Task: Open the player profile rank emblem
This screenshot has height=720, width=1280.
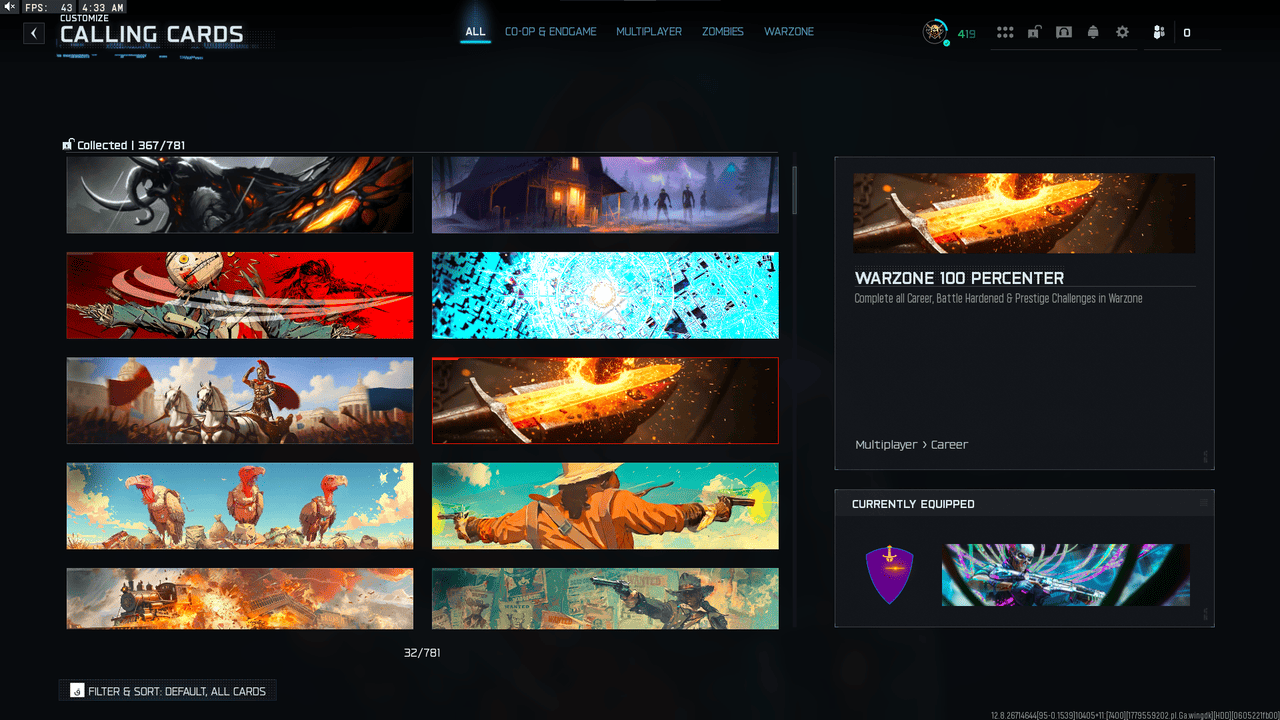Action: point(935,33)
